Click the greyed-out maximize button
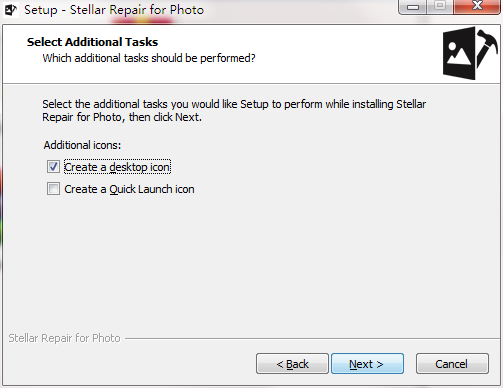 pyautogui.click(x=440, y=6)
